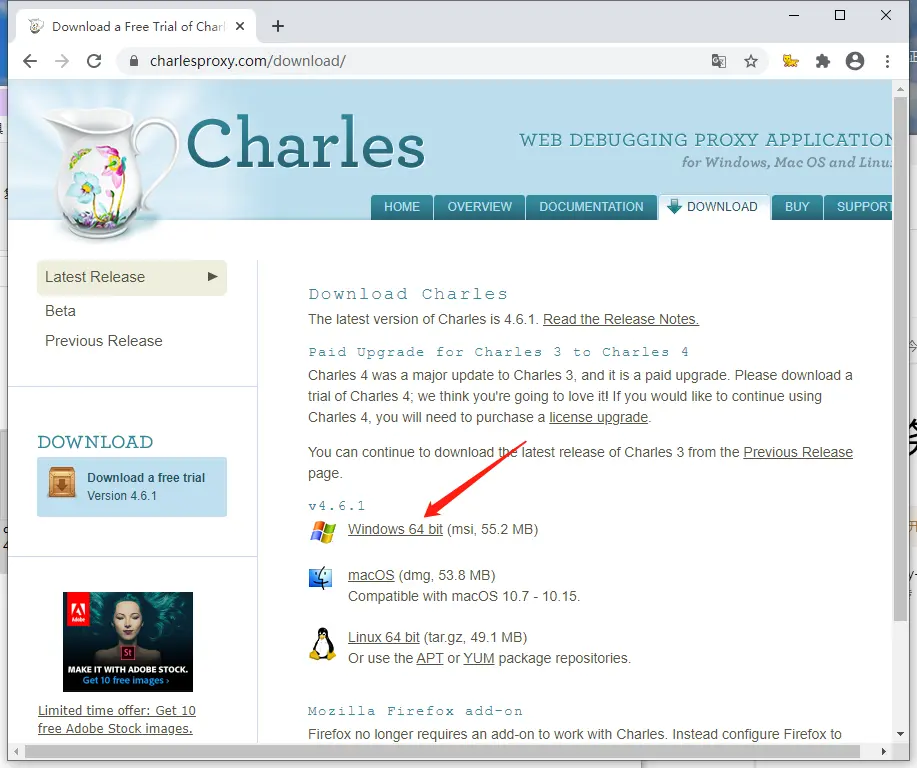
Task: Open the BUY nav tab
Action: pos(797,207)
